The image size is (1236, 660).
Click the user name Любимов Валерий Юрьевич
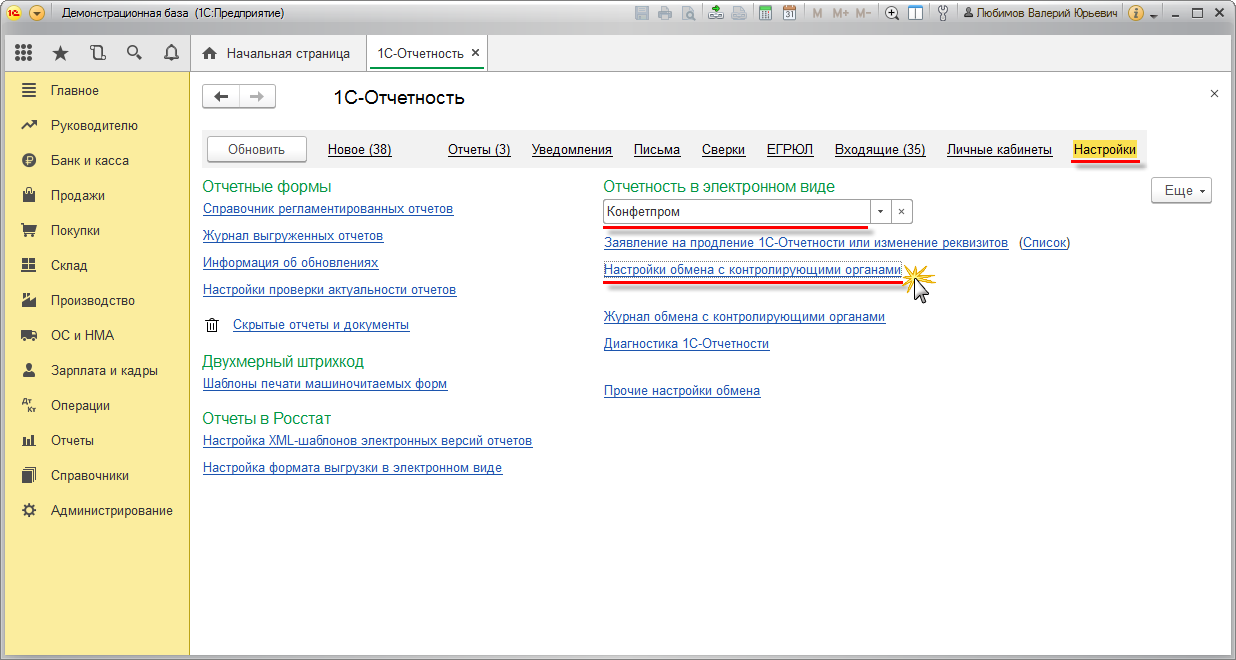coord(1041,14)
